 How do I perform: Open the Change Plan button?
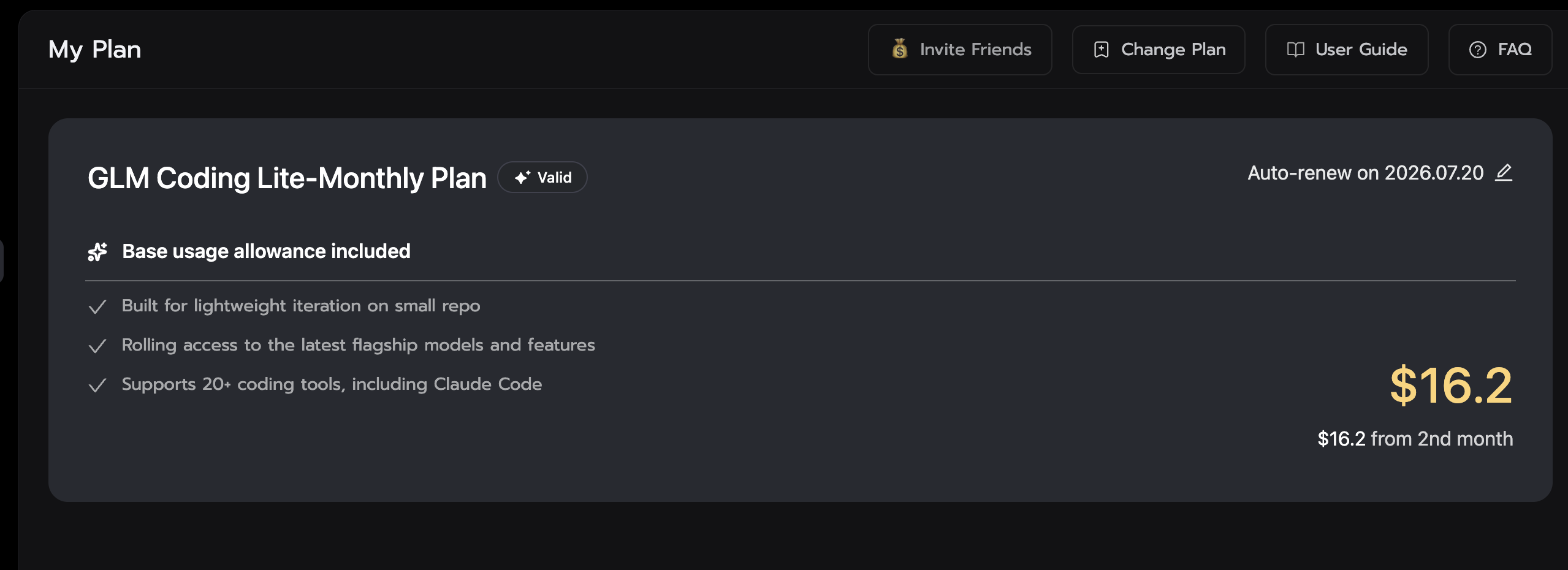[x=1158, y=50]
